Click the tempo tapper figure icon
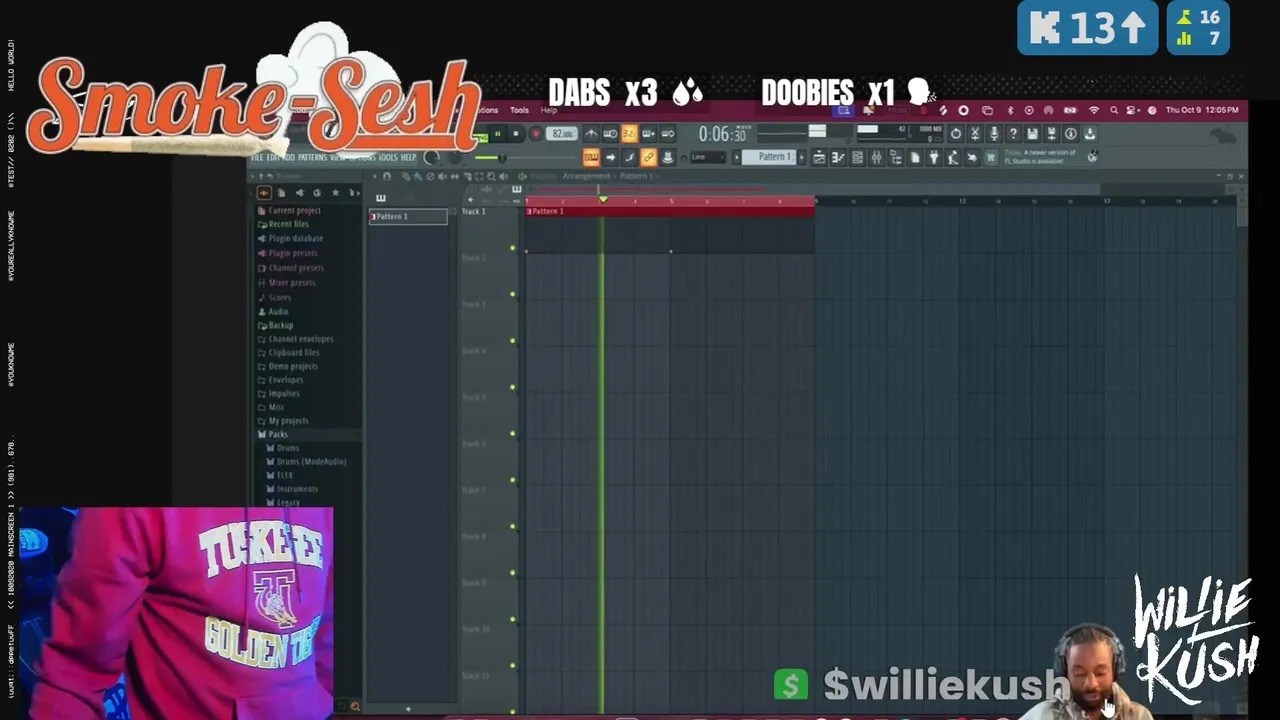 pyautogui.click(x=953, y=157)
